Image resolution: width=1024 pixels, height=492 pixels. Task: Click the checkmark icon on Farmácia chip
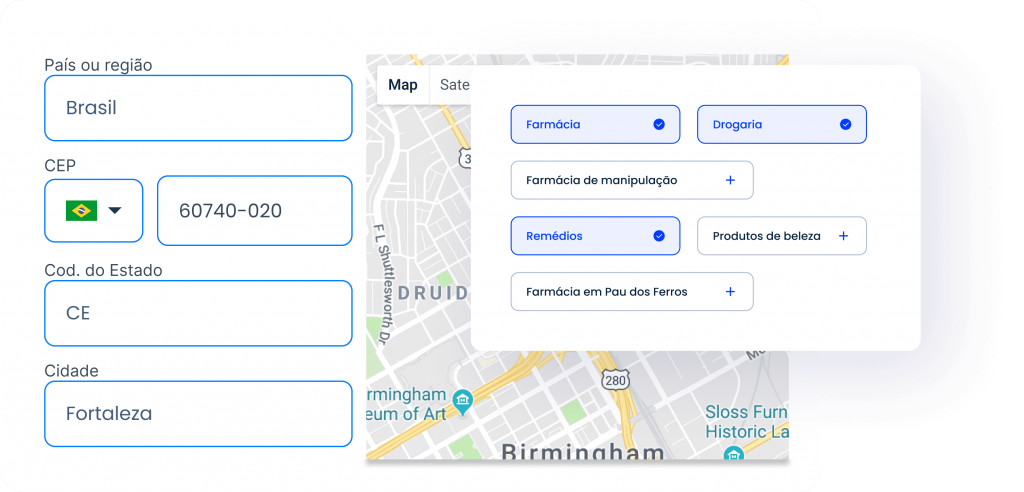(659, 125)
